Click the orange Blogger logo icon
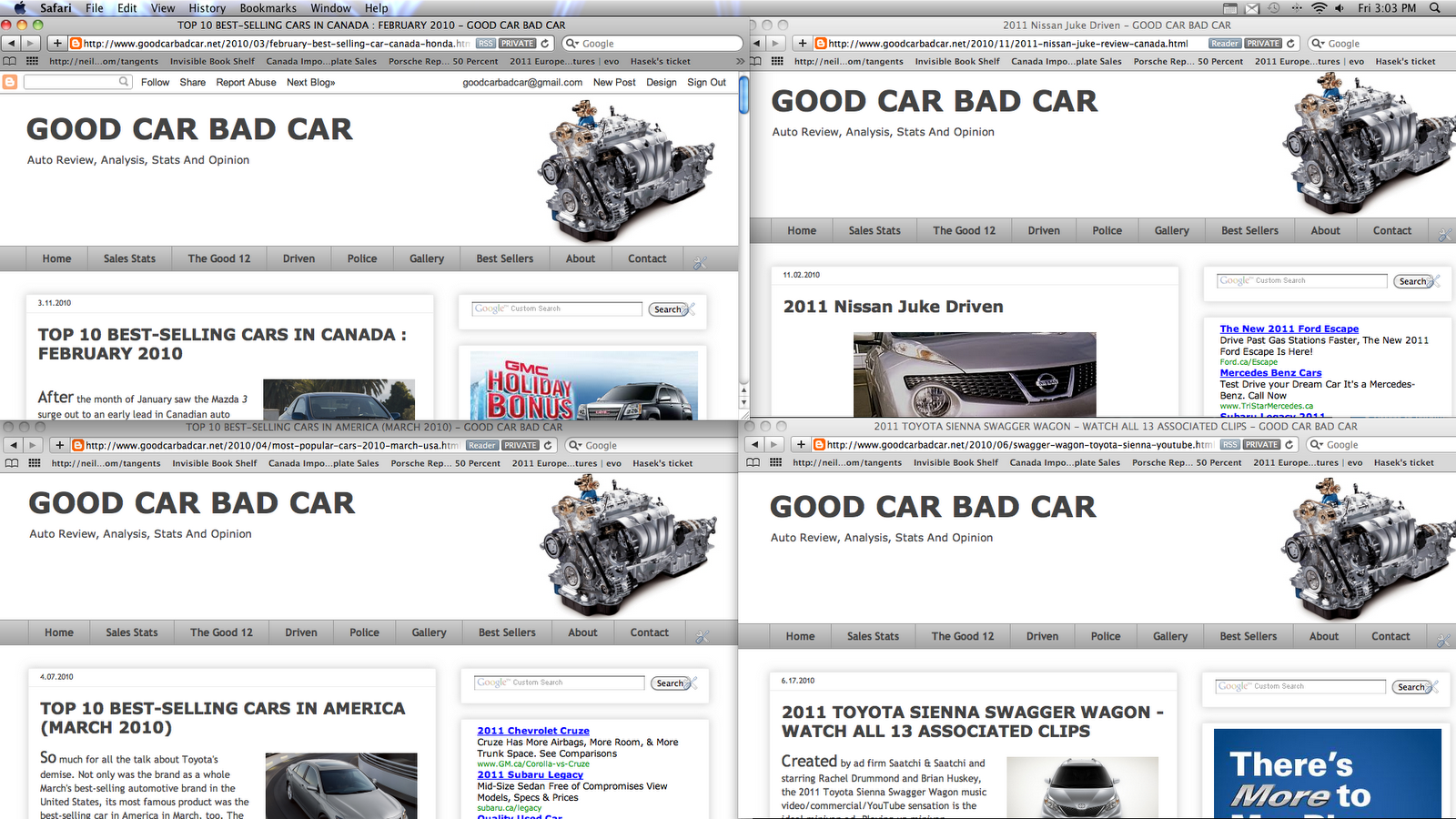Viewport: 1456px width, 819px height. point(10,82)
